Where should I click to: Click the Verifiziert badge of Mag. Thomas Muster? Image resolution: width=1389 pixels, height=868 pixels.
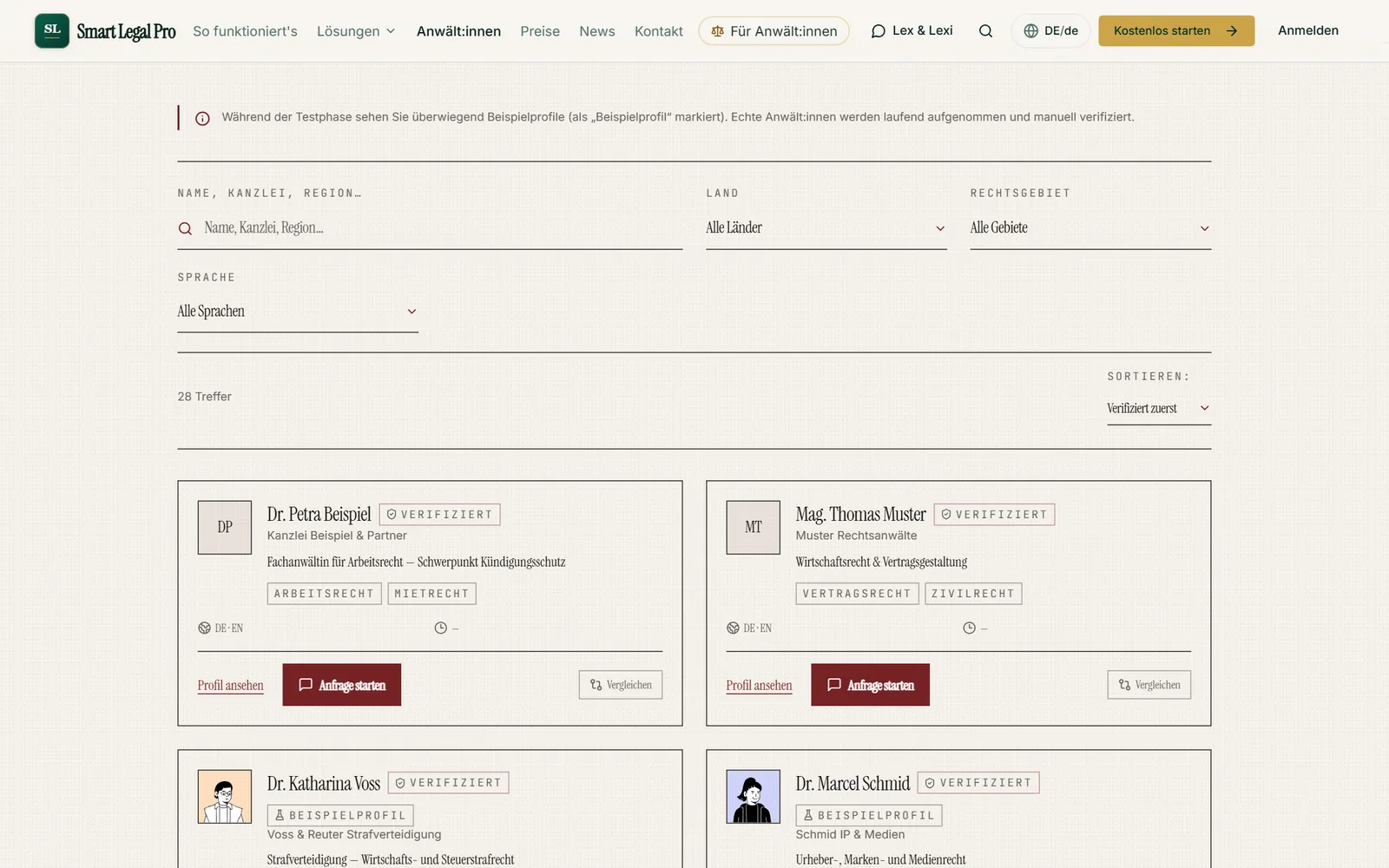tap(994, 515)
